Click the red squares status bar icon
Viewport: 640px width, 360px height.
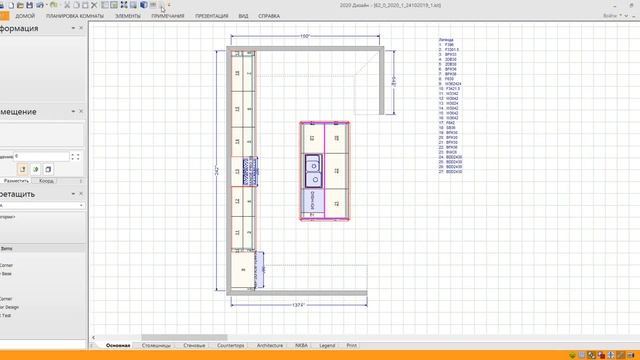(x=601, y=355)
